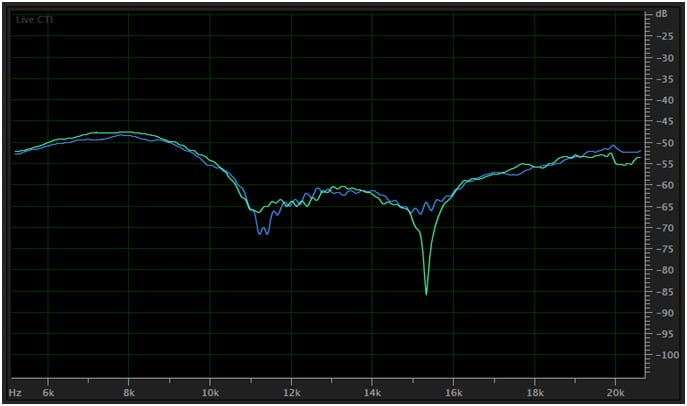This screenshot has width=687, height=406.
Task: Click the -100 value on the dB scale
Action: [x=661, y=355]
